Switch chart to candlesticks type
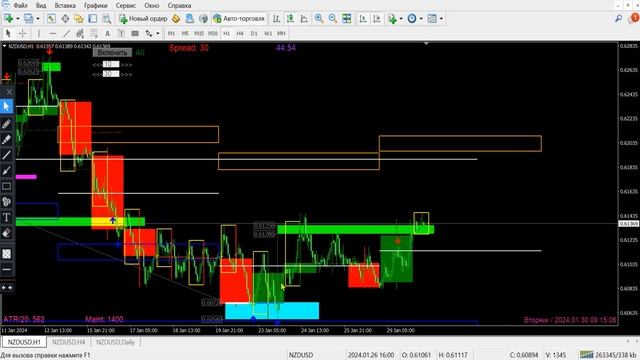Image resolution: width=640 pixels, height=360 pixels. click(x=290, y=18)
